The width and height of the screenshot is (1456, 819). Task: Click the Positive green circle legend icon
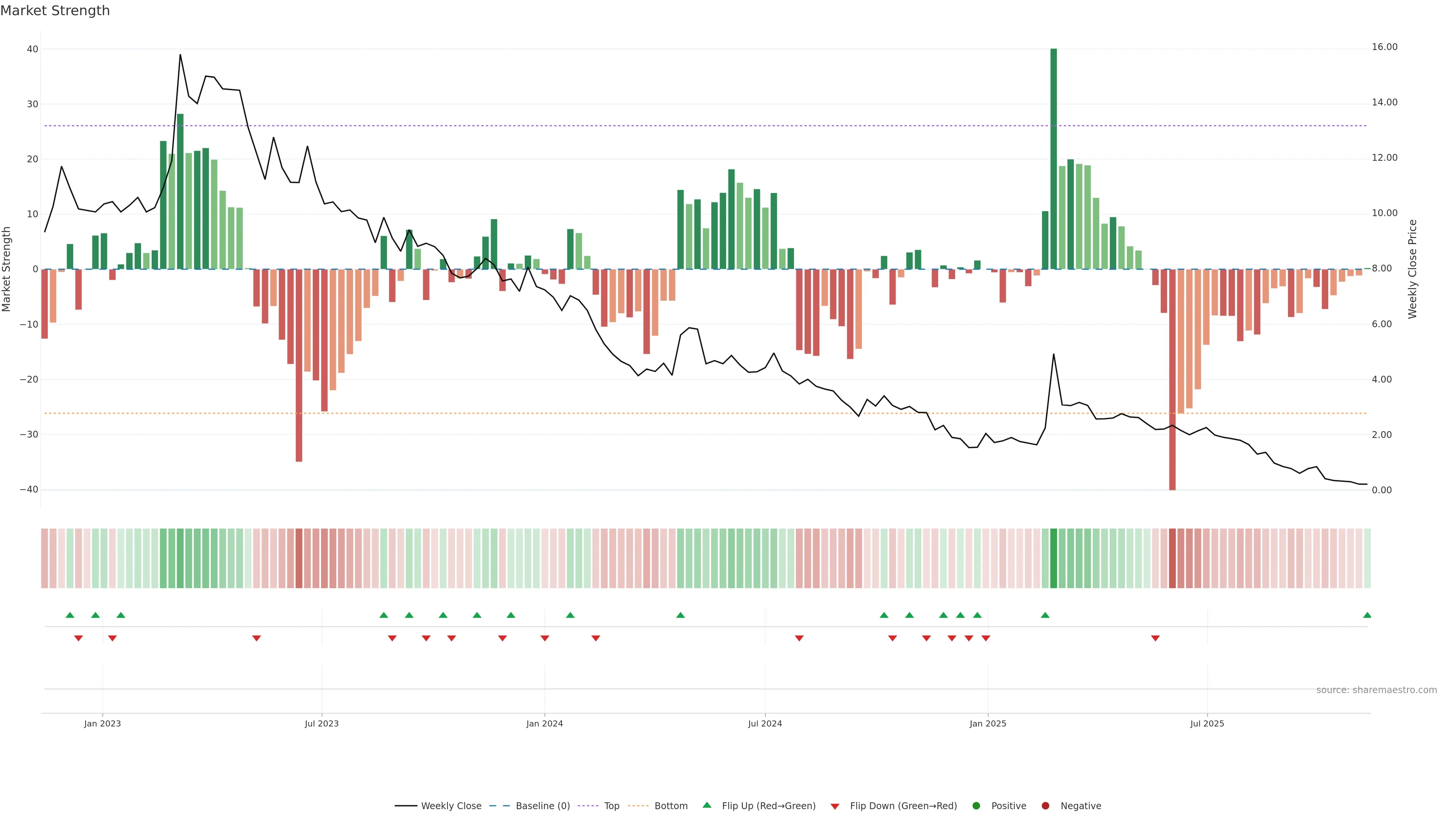click(976, 806)
